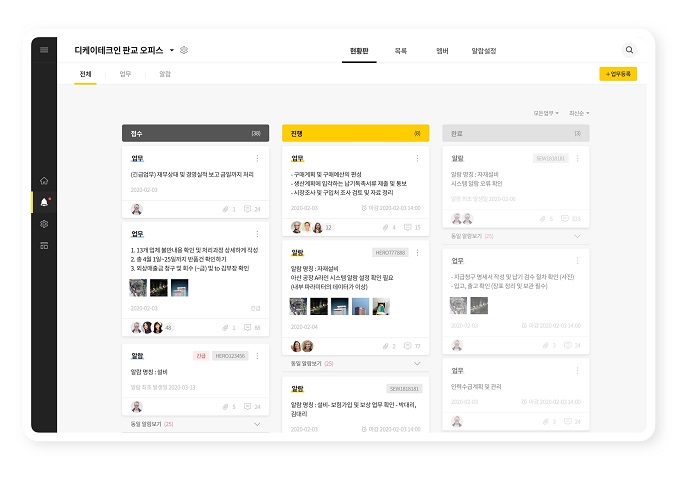Open the hamburger menu in the top-left corner
The width and height of the screenshot is (680, 478).
tap(44, 49)
